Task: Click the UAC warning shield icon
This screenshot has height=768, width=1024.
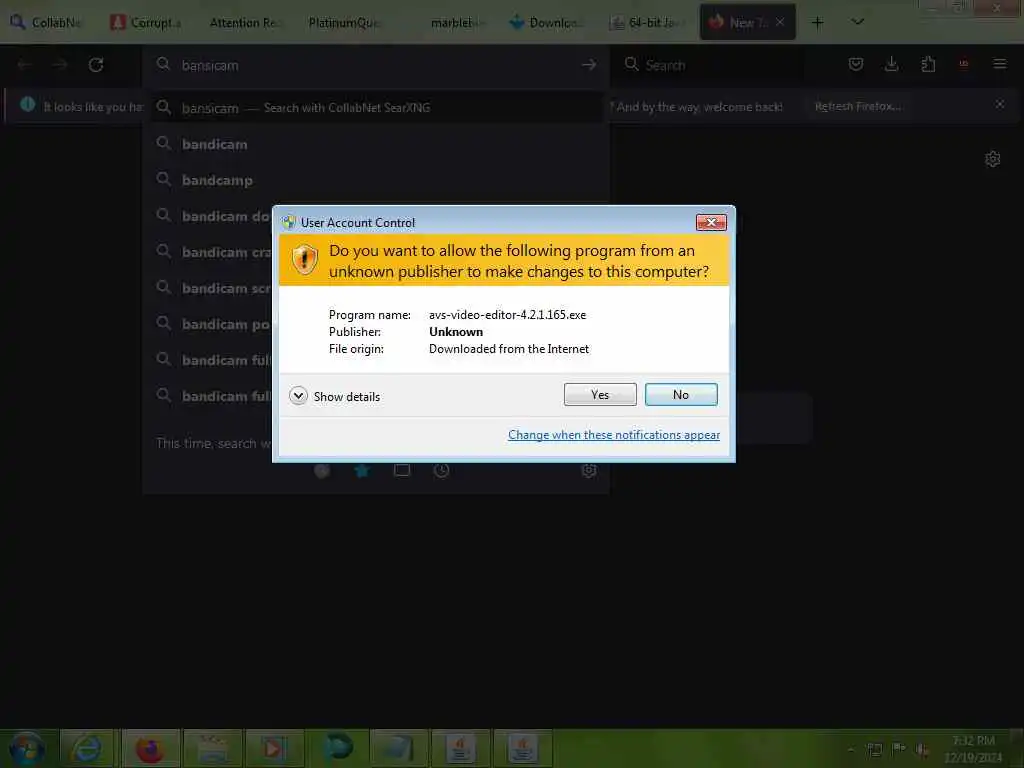Action: (x=304, y=260)
